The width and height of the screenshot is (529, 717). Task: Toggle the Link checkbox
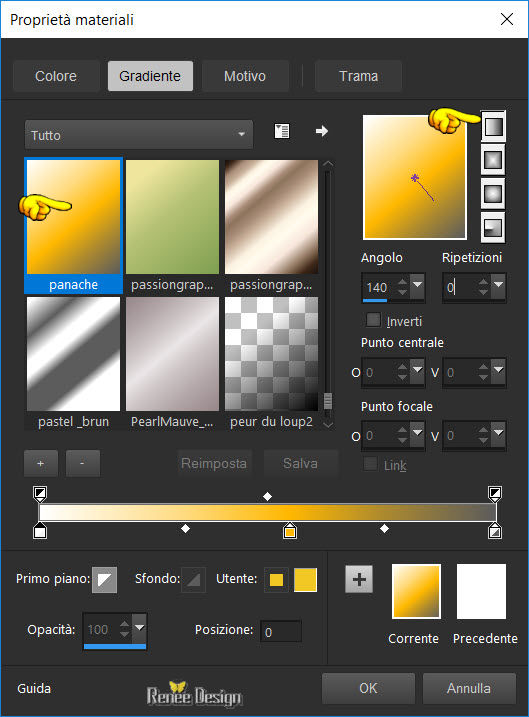click(x=370, y=464)
